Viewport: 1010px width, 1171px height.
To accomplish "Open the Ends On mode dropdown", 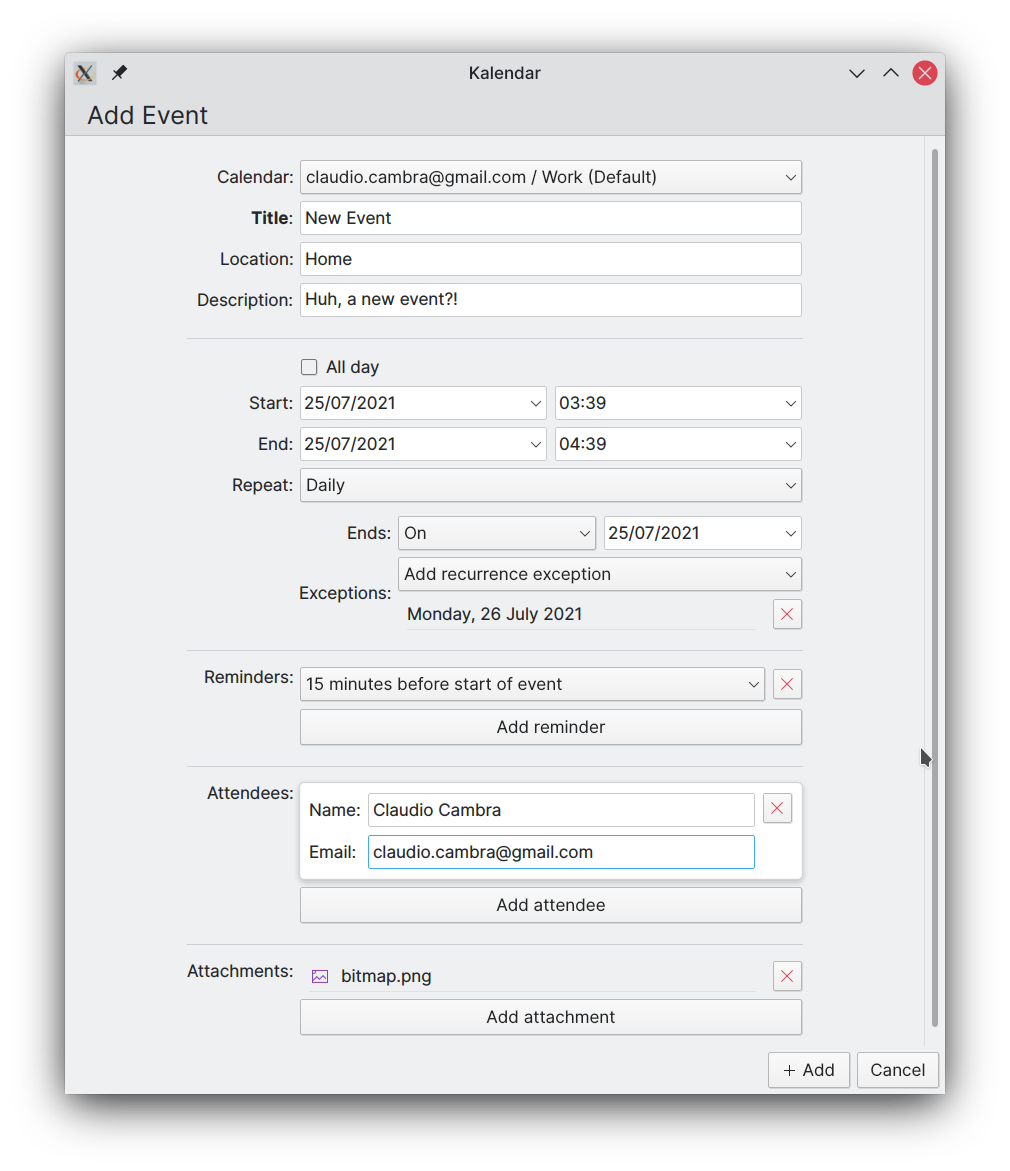I will point(497,533).
